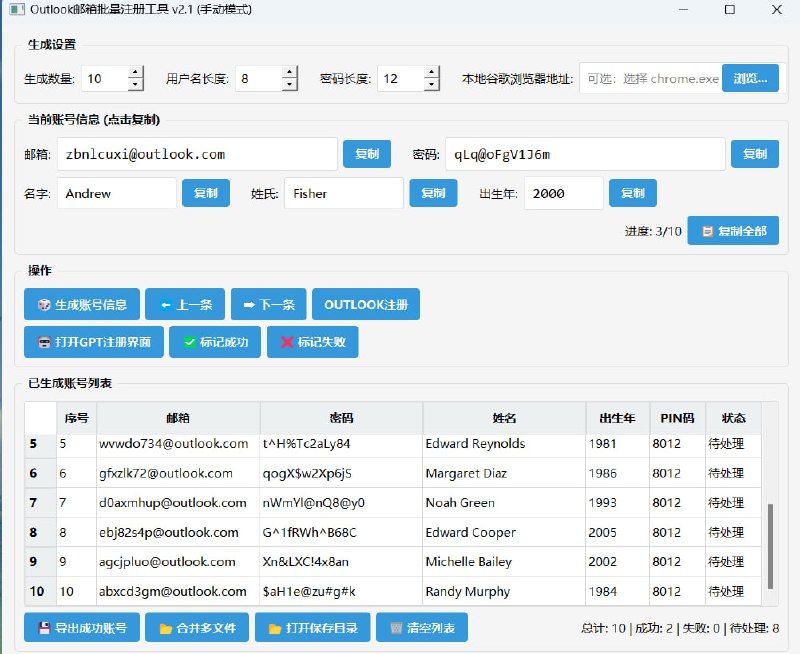
Task: Click email ebj82s4p@outlook.com
Action: coord(168,533)
